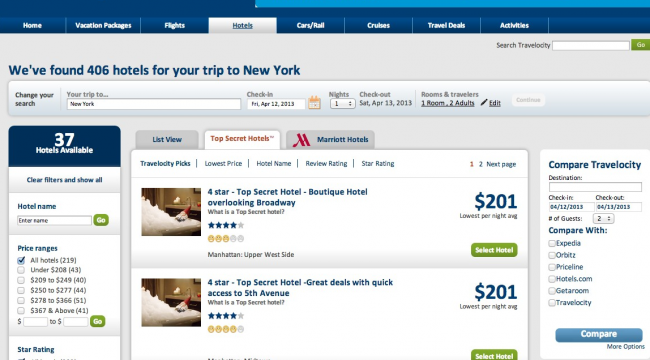Click star rating of first hotel

(x=226, y=225)
